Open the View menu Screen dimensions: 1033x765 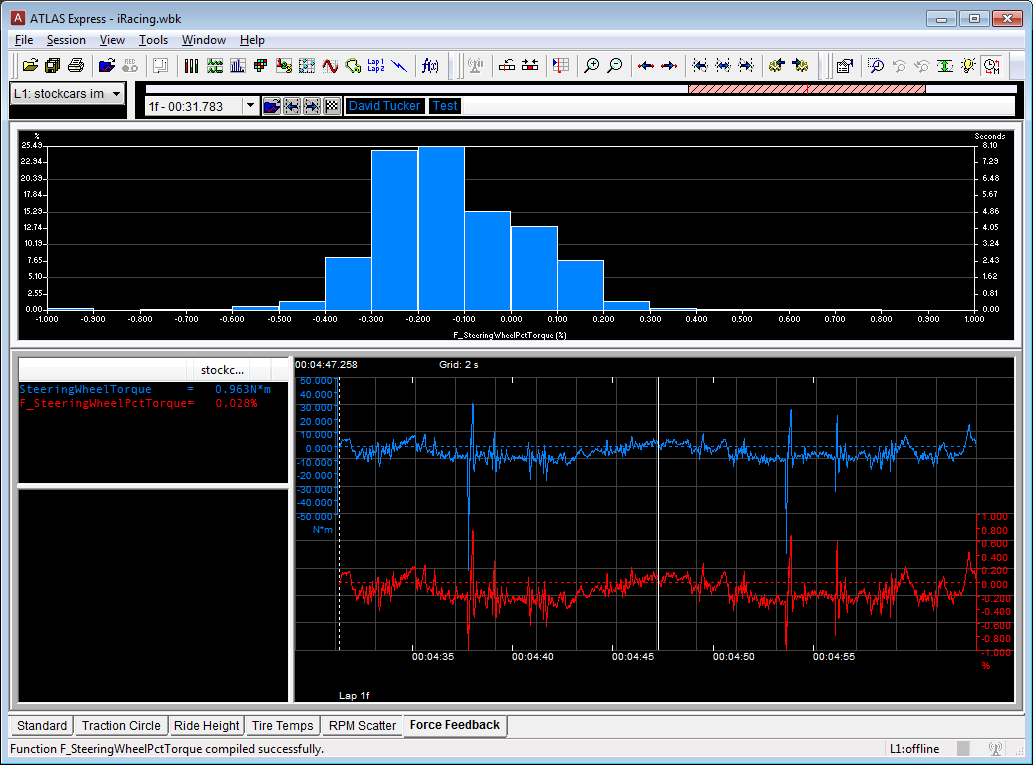pos(112,40)
